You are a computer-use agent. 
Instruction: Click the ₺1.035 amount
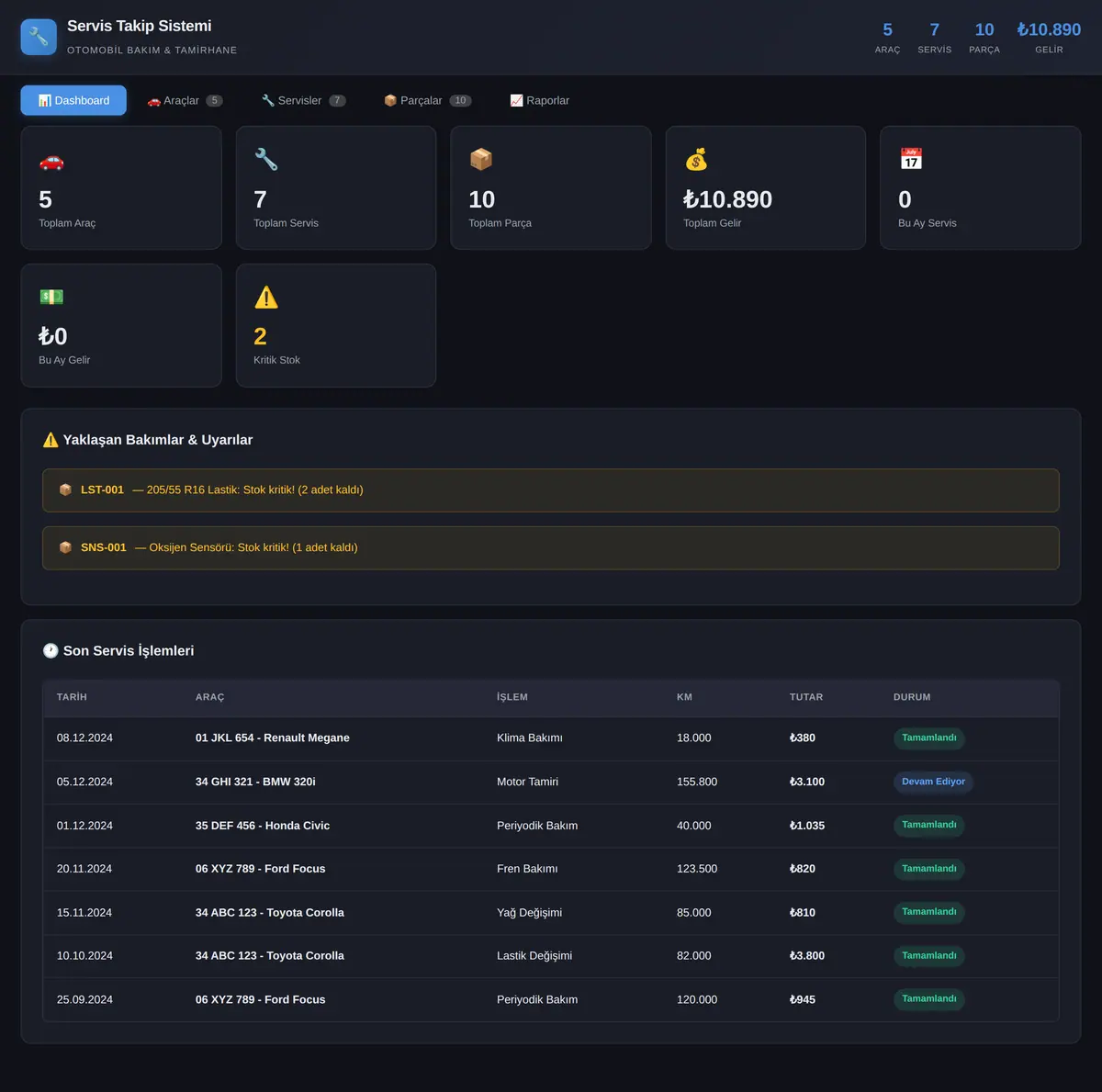(807, 826)
